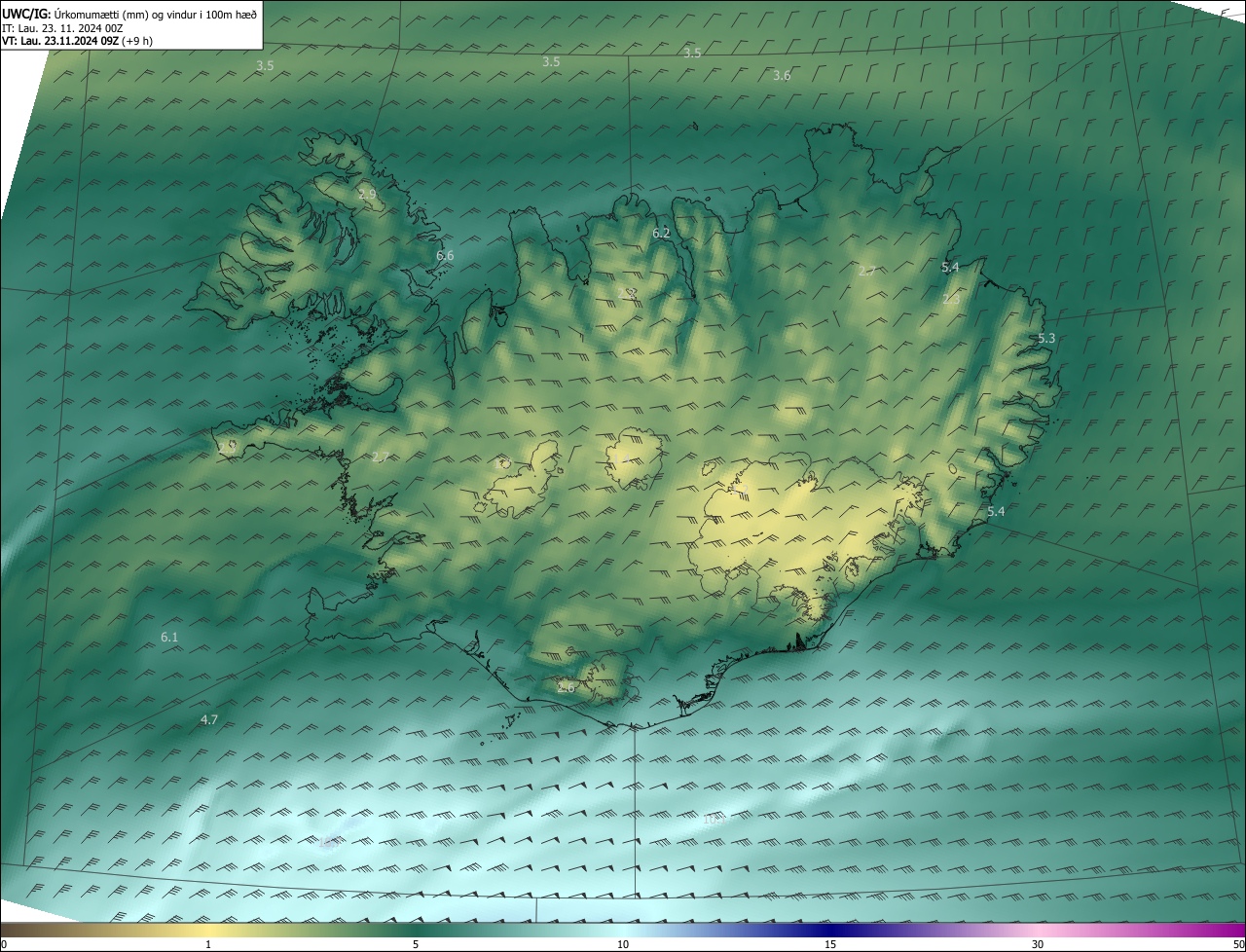Click the 2.3 value label in the east
1246x952 pixels.
coord(951,300)
